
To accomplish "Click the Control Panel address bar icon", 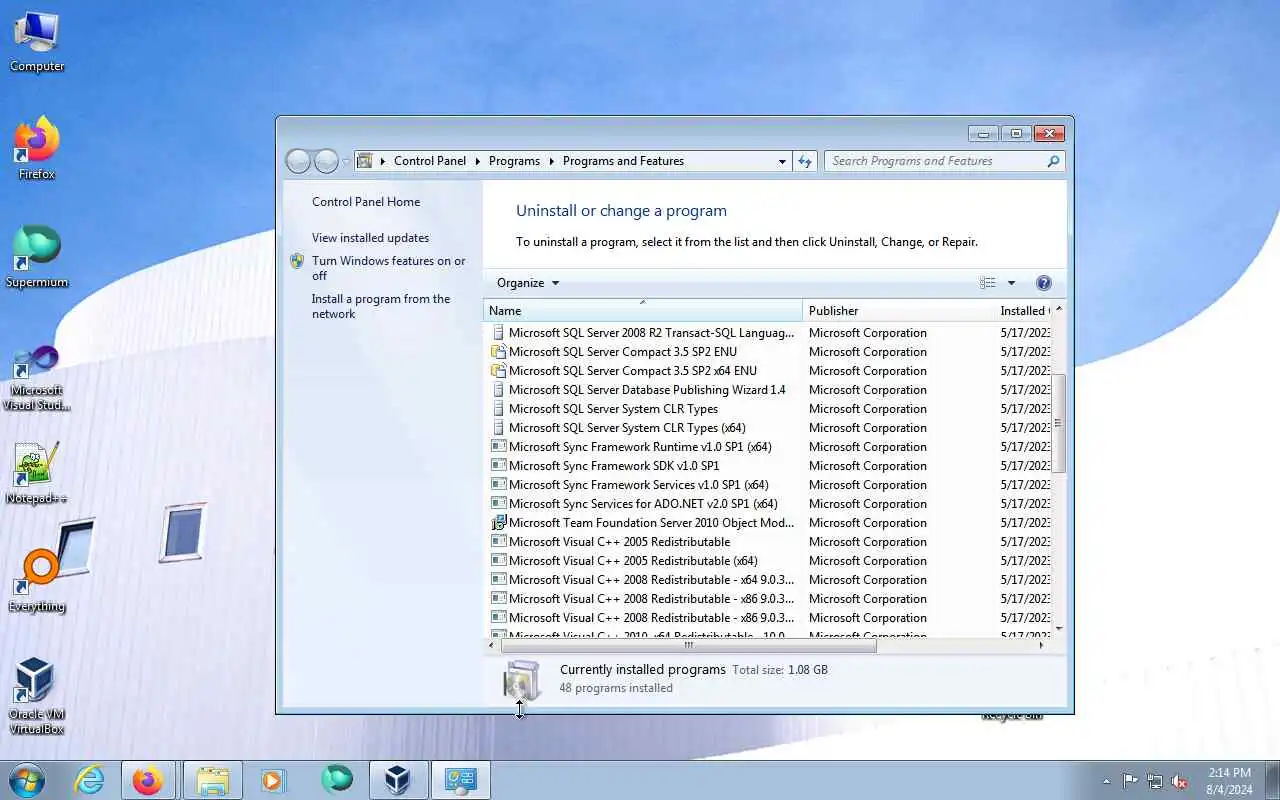I will tap(365, 161).
